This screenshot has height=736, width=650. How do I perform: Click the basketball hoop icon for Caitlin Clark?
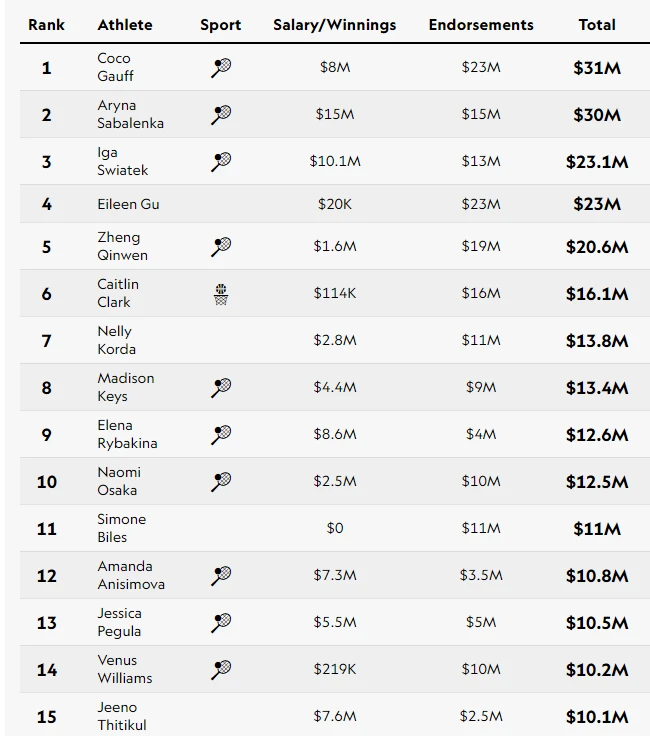[221, 294]
